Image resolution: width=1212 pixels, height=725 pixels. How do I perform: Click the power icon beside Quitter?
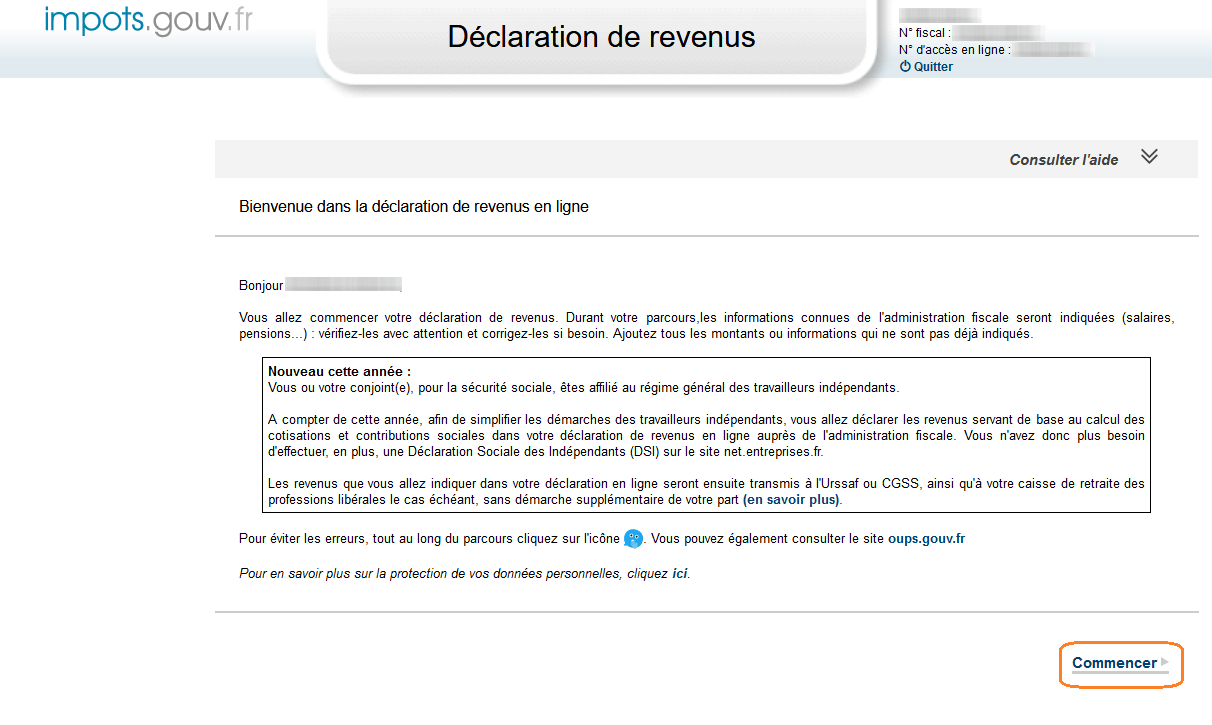[x=905, y=67]
